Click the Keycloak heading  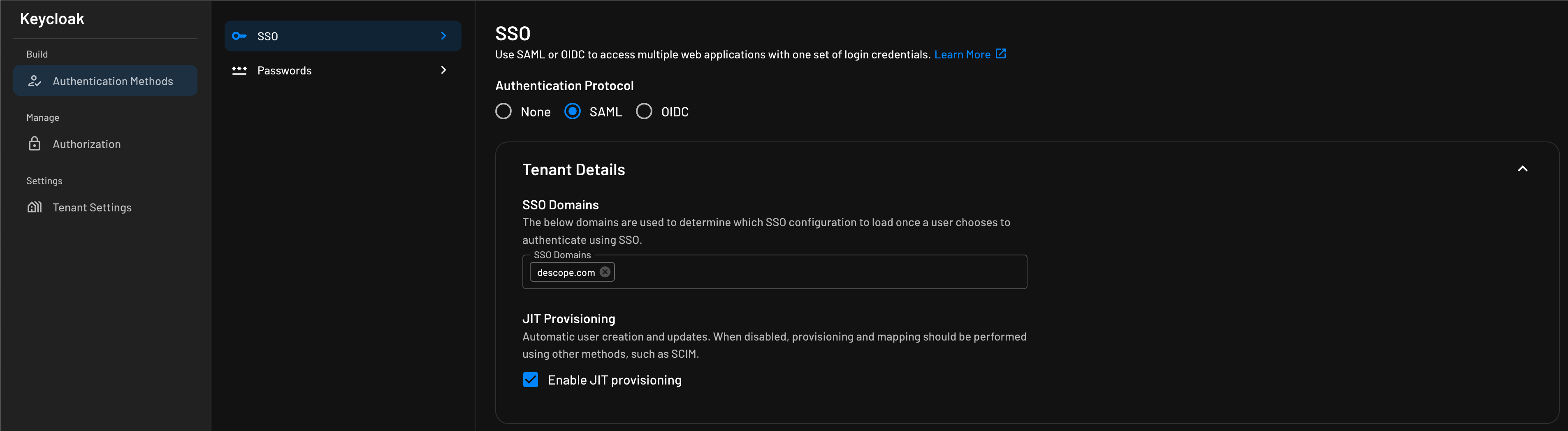click(x=52, y=18)
